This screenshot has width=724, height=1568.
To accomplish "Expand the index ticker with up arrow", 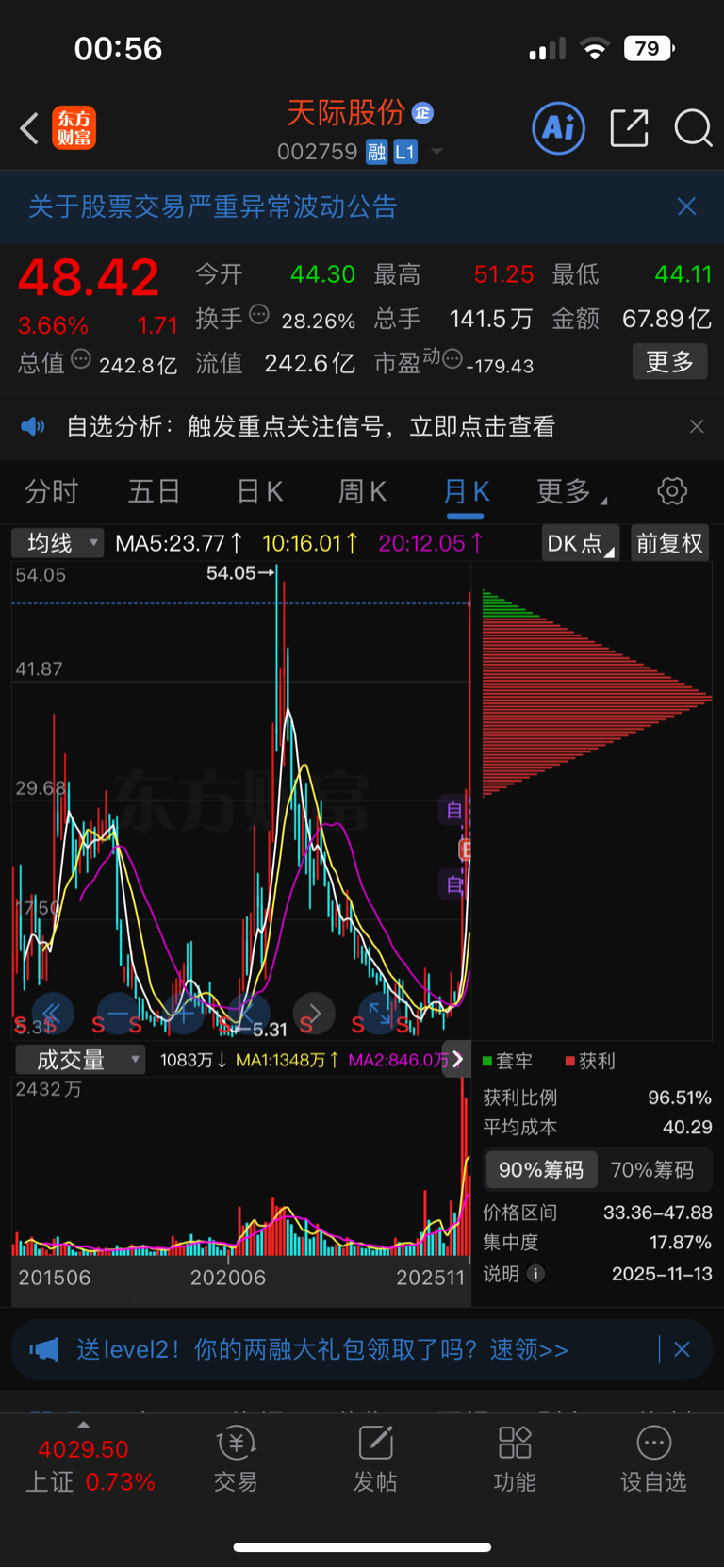I will click(x=83, y=1424).
